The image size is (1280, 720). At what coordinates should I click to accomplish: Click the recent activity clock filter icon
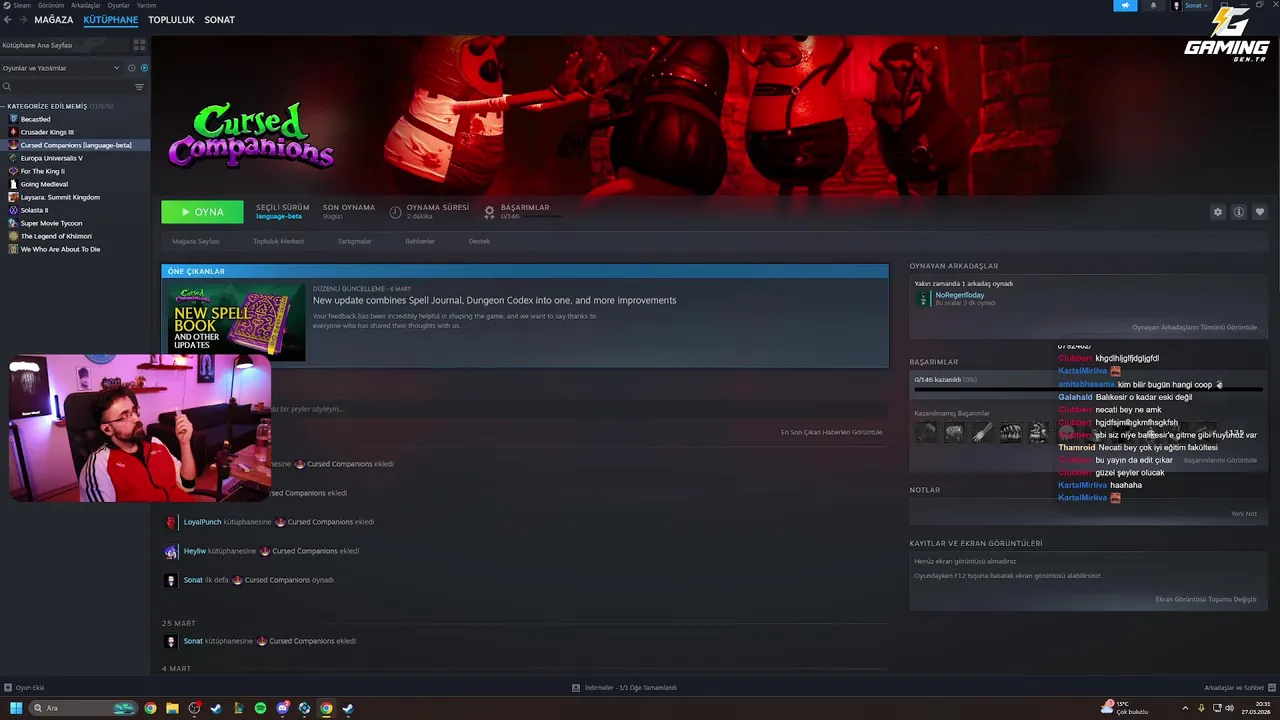[x=130, y=68]
